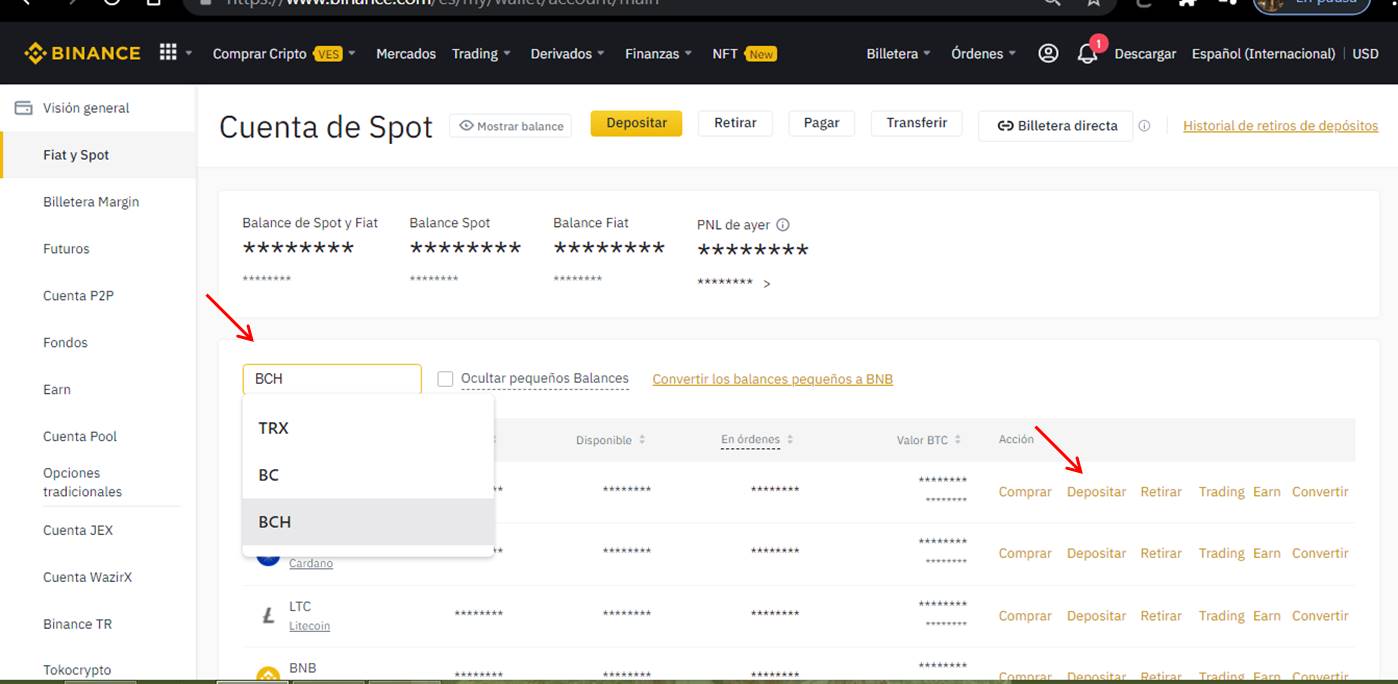Open the Litecoin name link
Viewport: 1398px width, 684px height.
coord(309,626)
